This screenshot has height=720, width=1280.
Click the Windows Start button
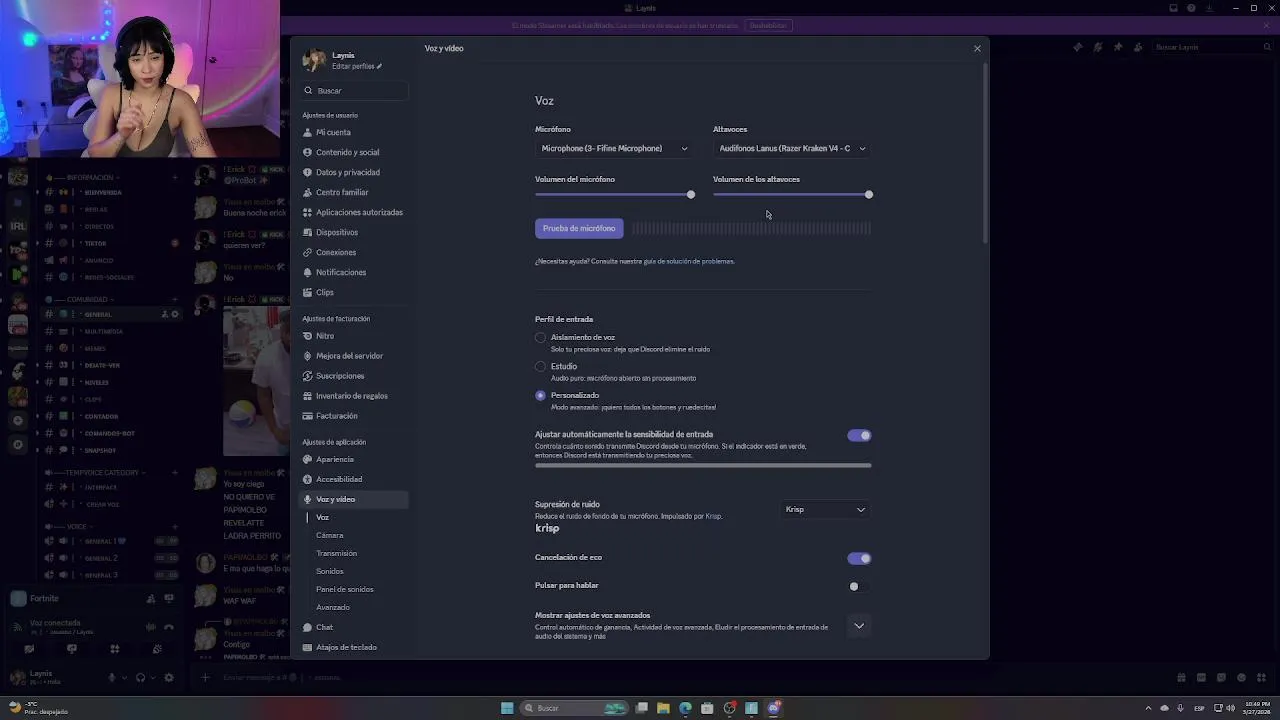tap(507, 708)
